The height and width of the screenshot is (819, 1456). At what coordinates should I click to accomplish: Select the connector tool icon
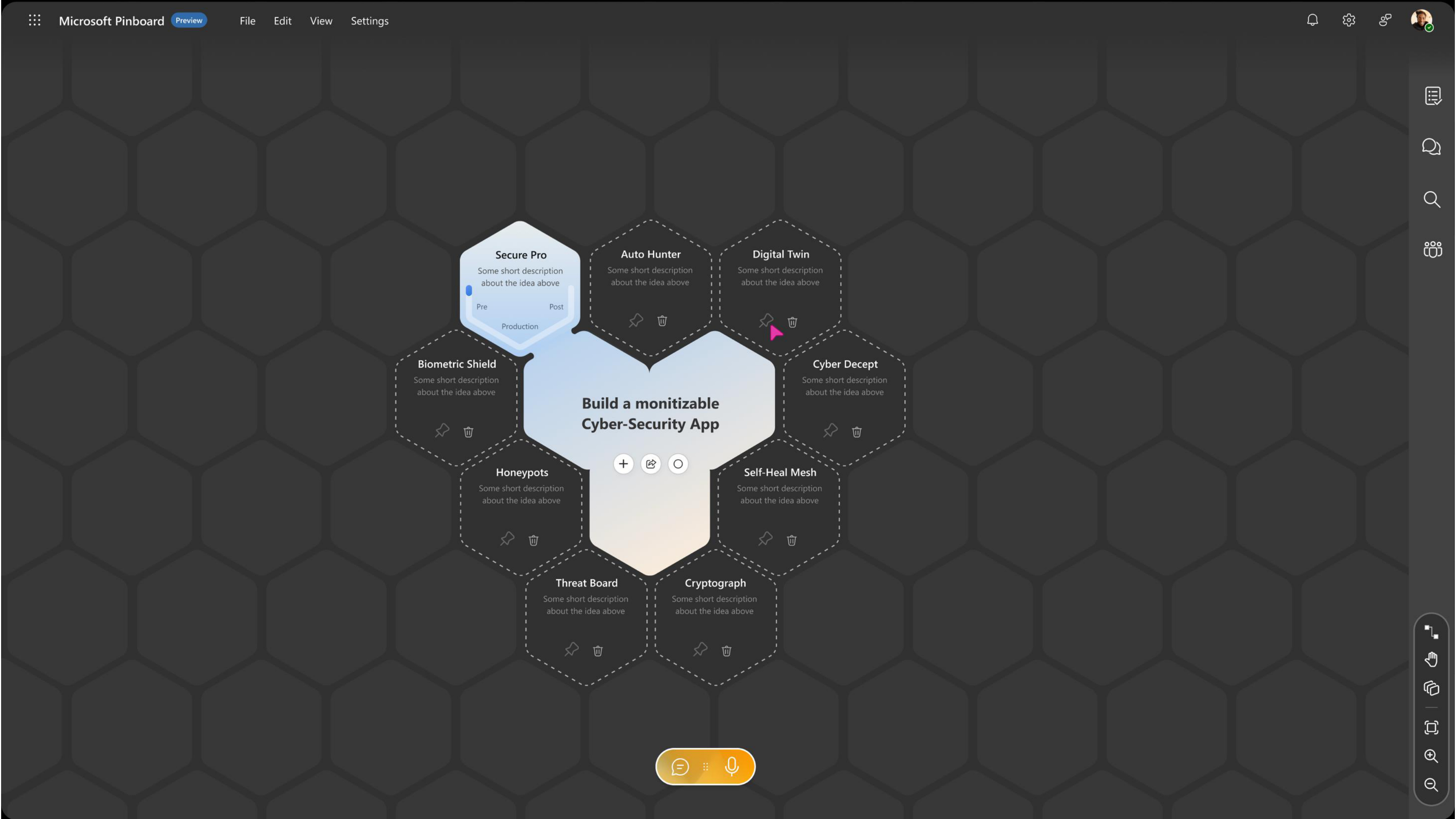[1431, 631]
